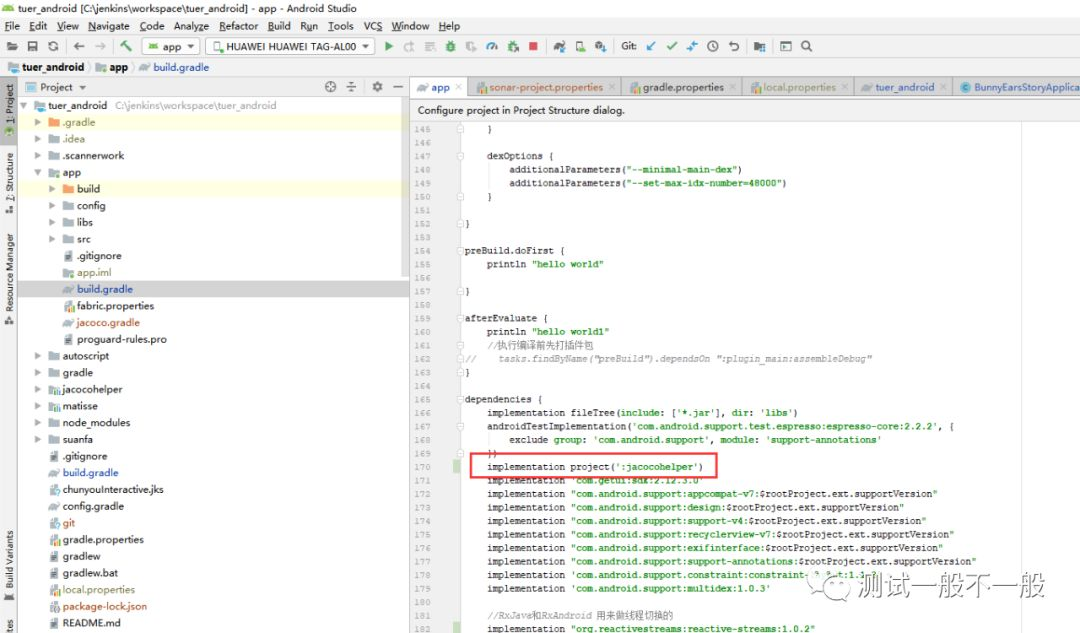1080x633 pixels.
Task: Click the Git update project arrow
Action: (651, 46)
